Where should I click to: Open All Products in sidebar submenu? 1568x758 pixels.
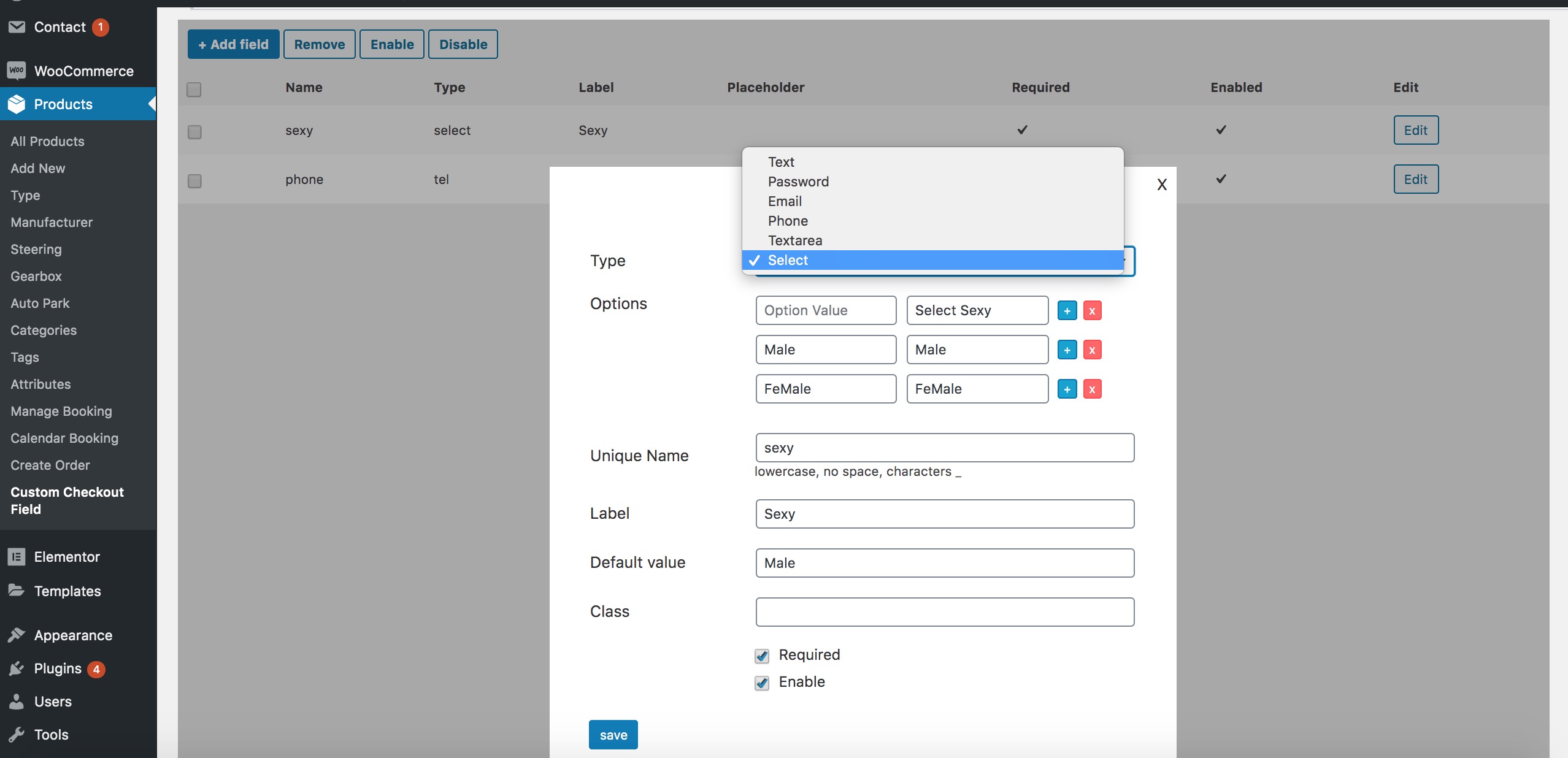(x=47, y=141)
